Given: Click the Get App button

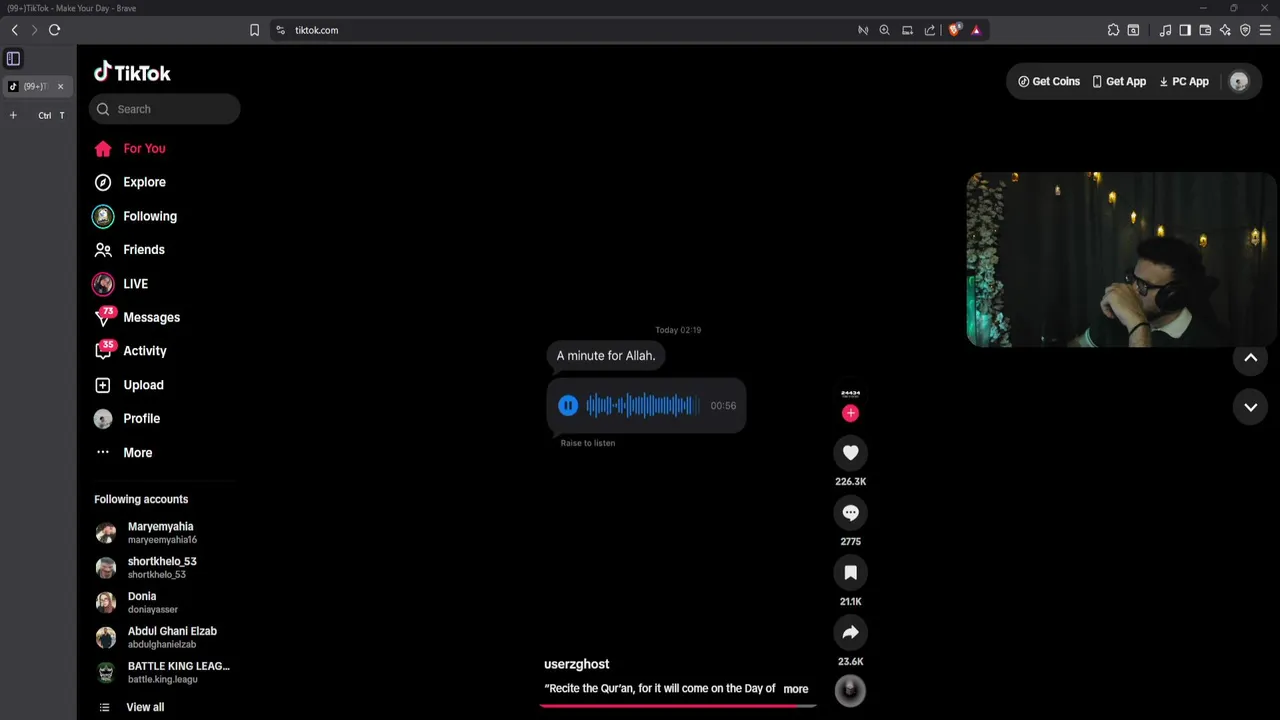Looking at the screenshot, I should 1119,82.
